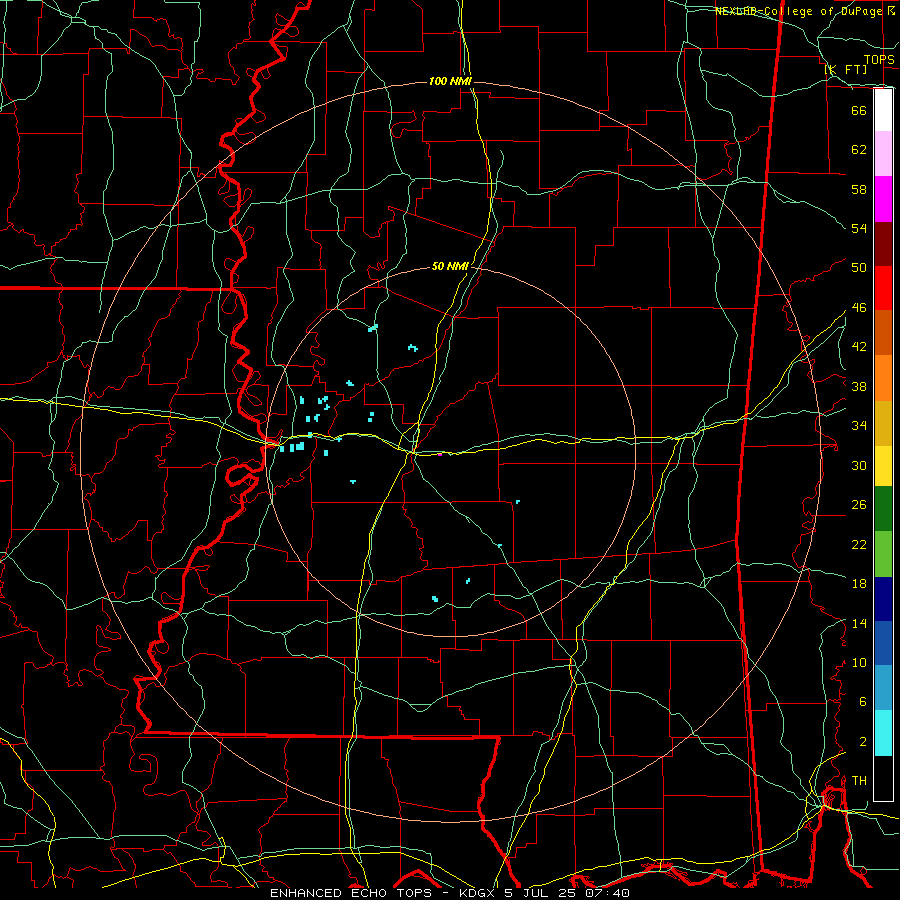Click the "50" legend value

[x=859, y=267]
